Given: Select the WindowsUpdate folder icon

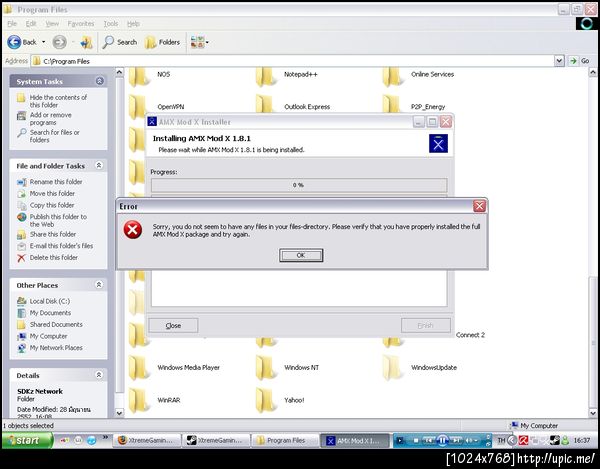Looking at the screenshot, I should 393,367.
